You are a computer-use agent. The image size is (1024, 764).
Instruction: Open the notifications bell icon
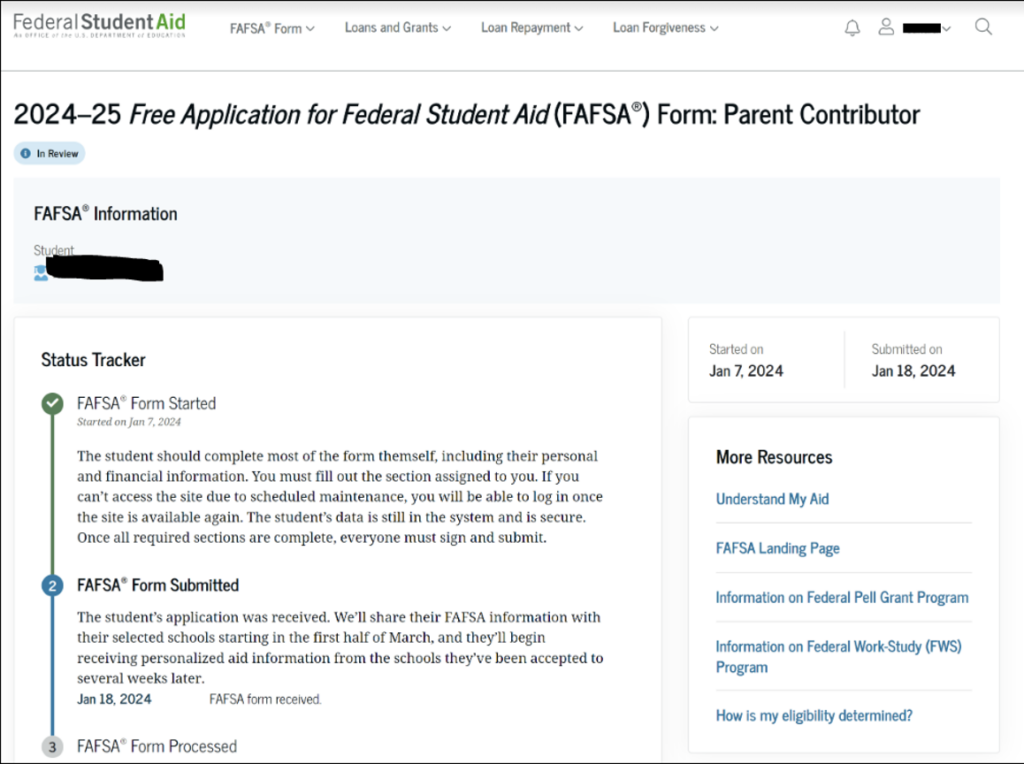851,27
